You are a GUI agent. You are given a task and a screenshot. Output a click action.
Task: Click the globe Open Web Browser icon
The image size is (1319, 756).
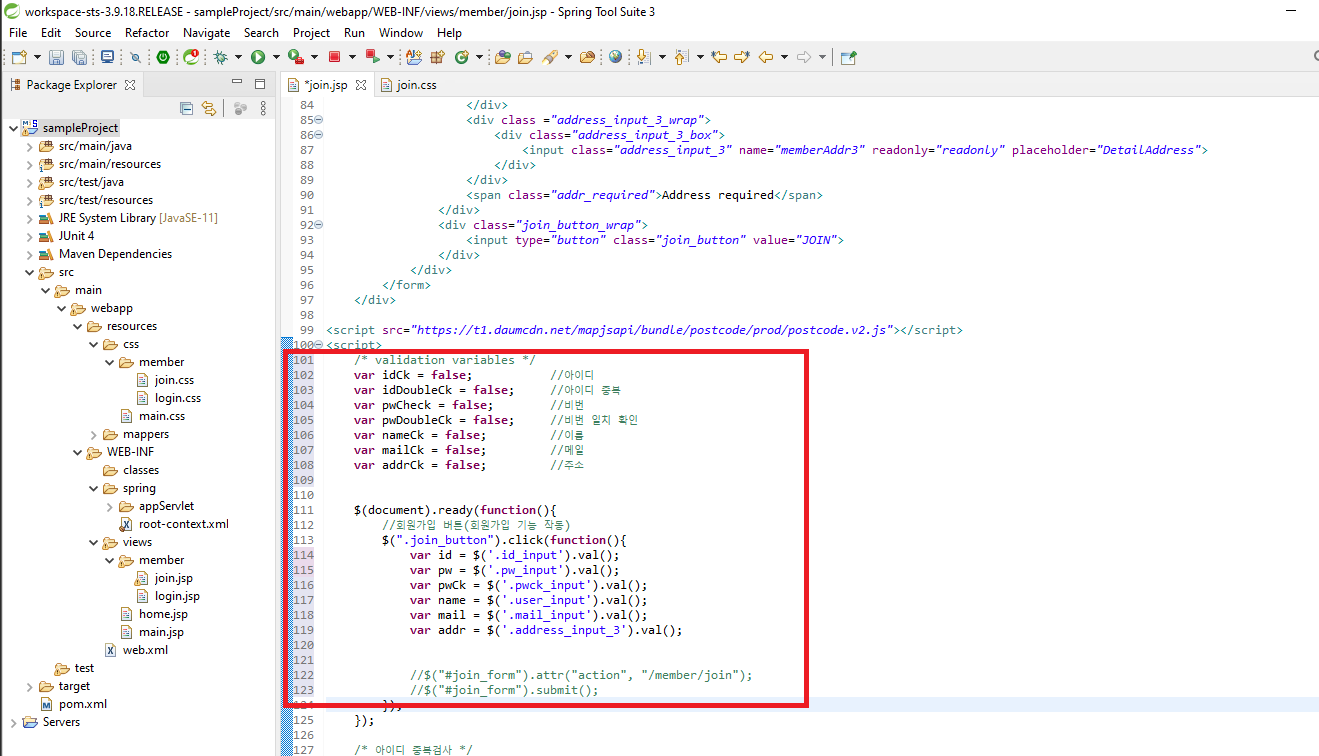pos(615,57)
